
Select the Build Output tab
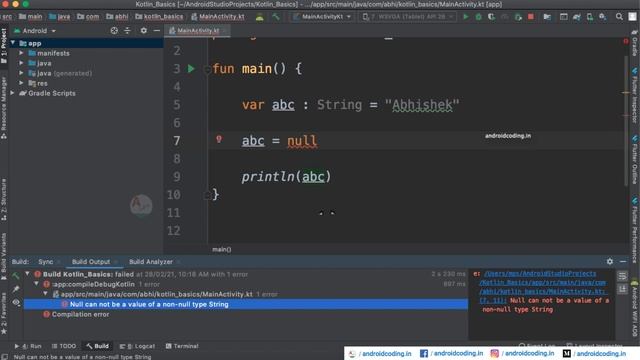pyautogui.click(x=91, y=262)
